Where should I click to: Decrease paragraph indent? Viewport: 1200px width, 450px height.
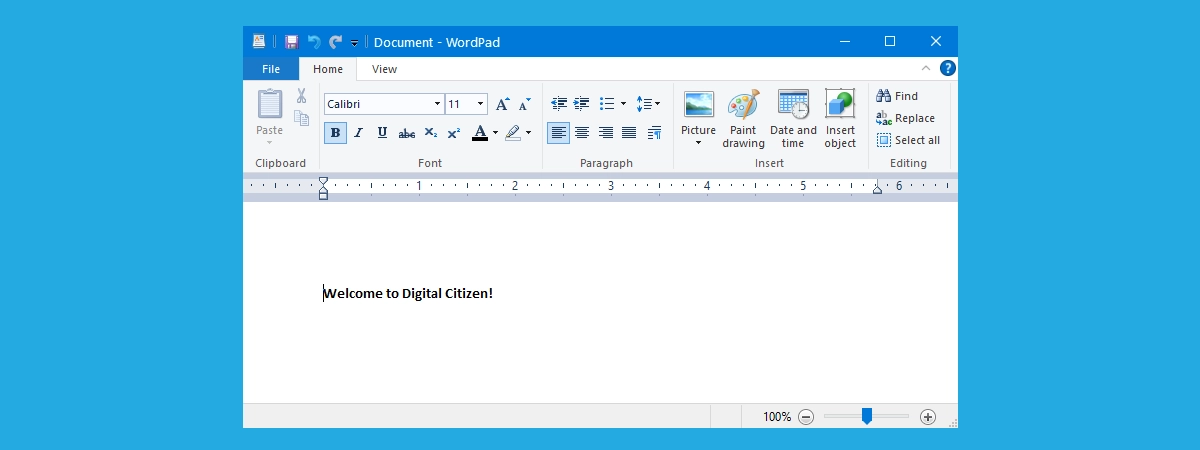pyautogui.click(x=559, y=104)
